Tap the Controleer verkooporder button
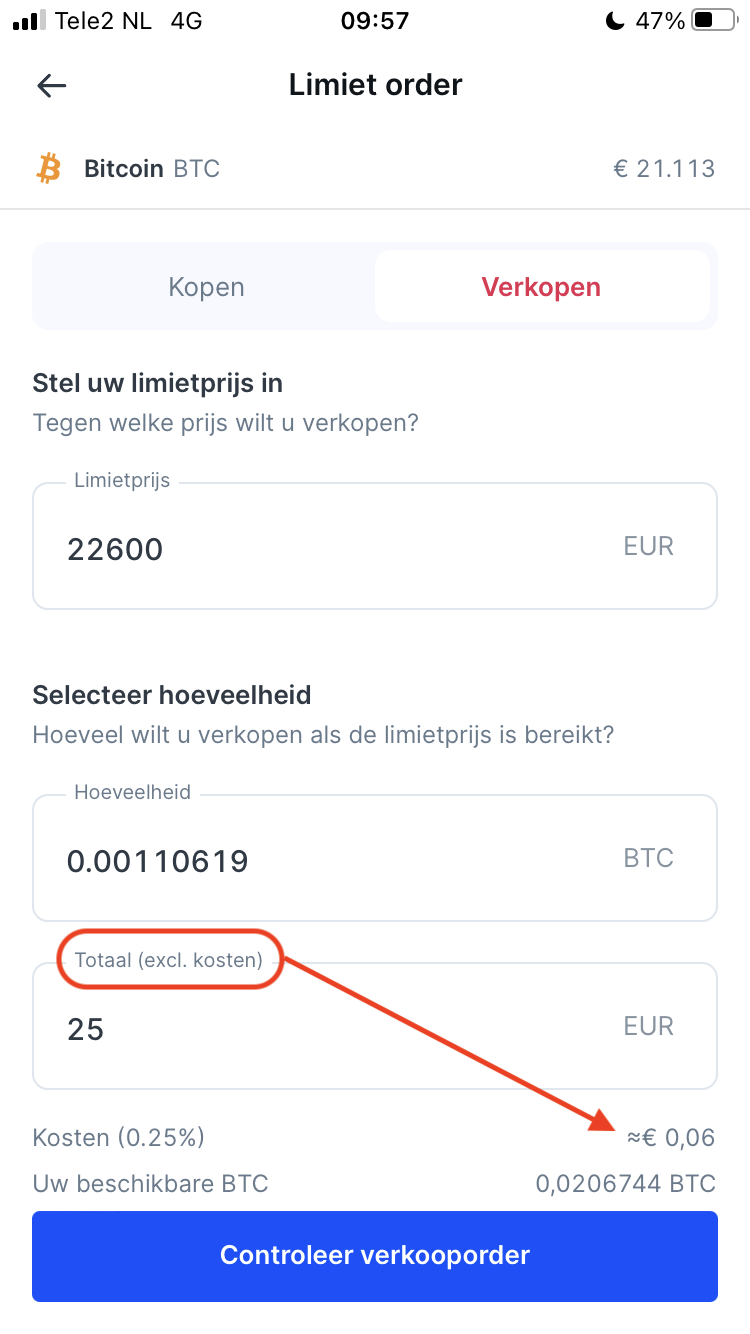This screenshot has height=1334, width=750. pyautogui.click(x=375, y=1256)
